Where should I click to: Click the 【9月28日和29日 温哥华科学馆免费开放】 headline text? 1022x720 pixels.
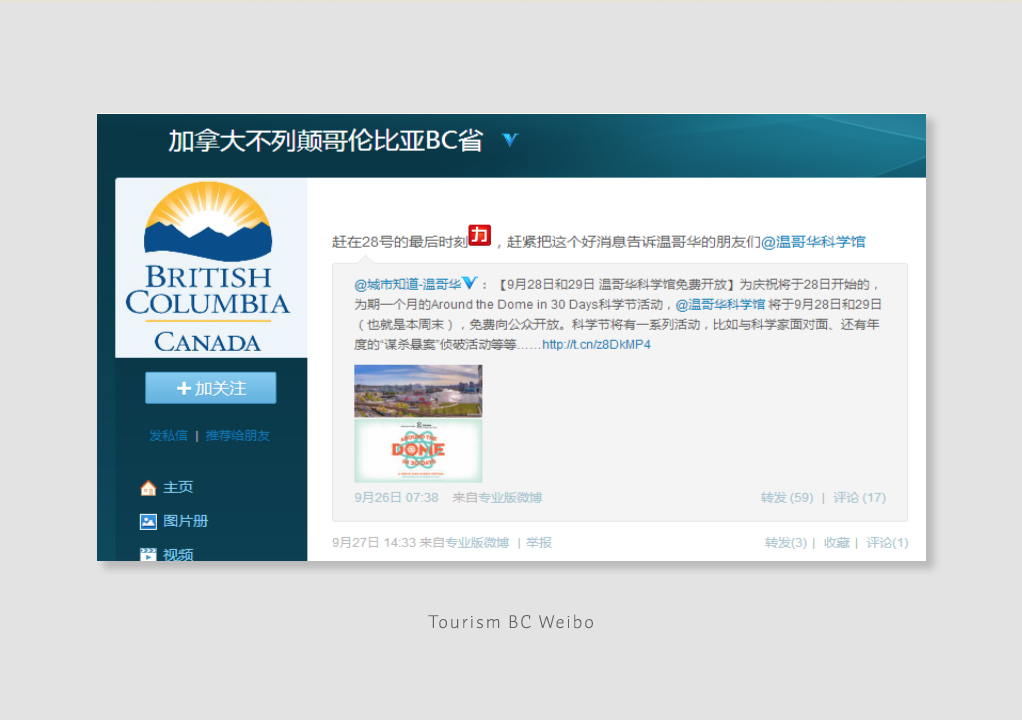(x=617, y=284)
